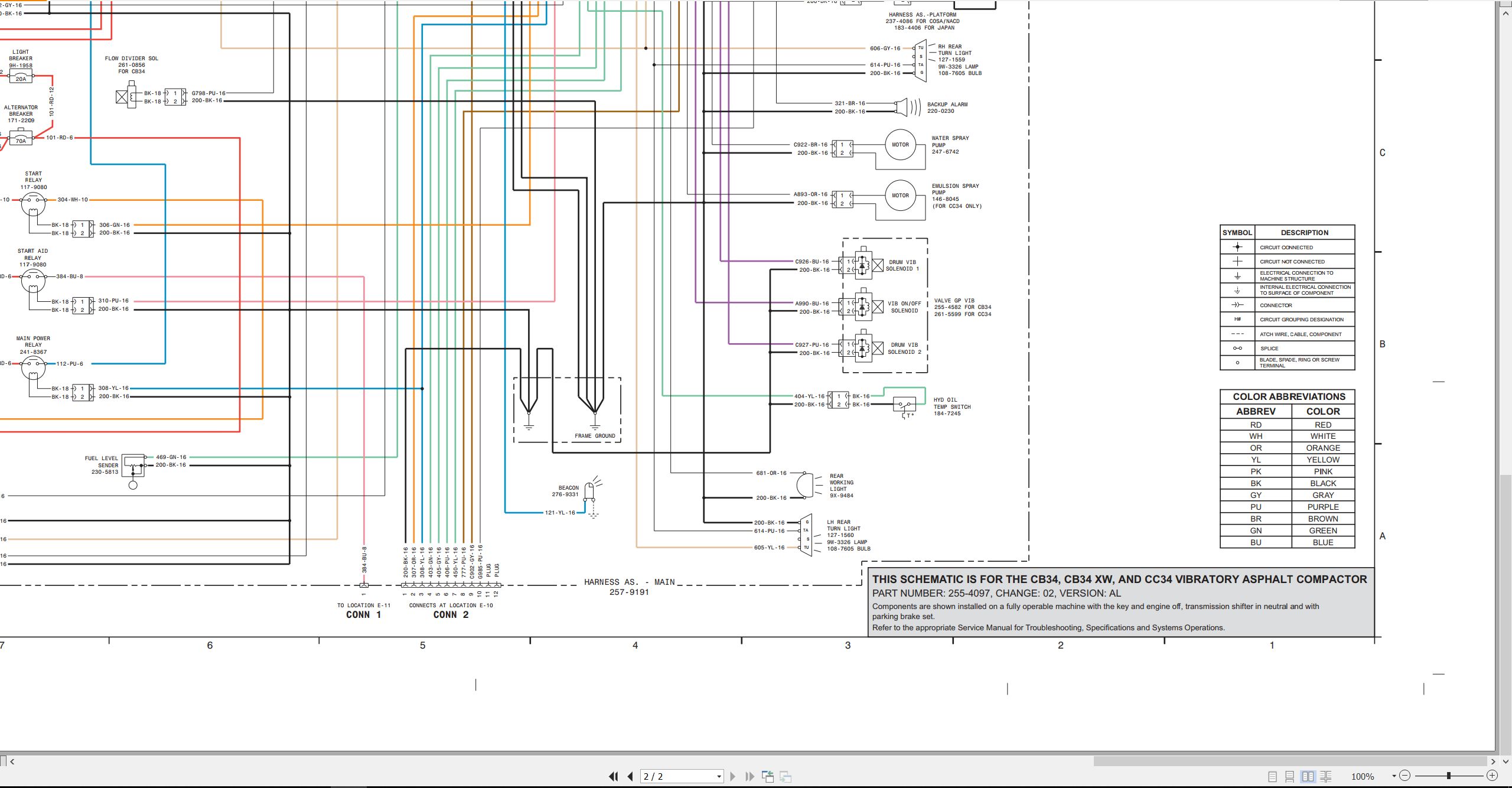Image resolution: width=1512 pixels, height=788 pixels.
Task: Click wire label 681-OR-16
Action: tap(771, 473)
